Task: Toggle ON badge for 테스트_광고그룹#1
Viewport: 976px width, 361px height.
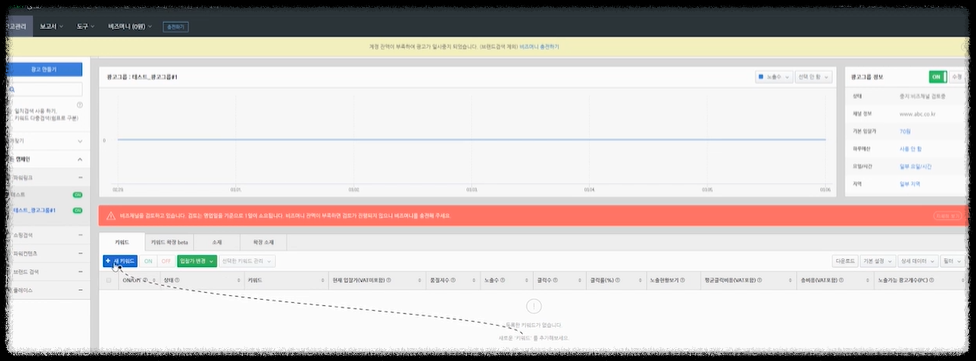Action: pyautogui.click(x=78, y=210)
